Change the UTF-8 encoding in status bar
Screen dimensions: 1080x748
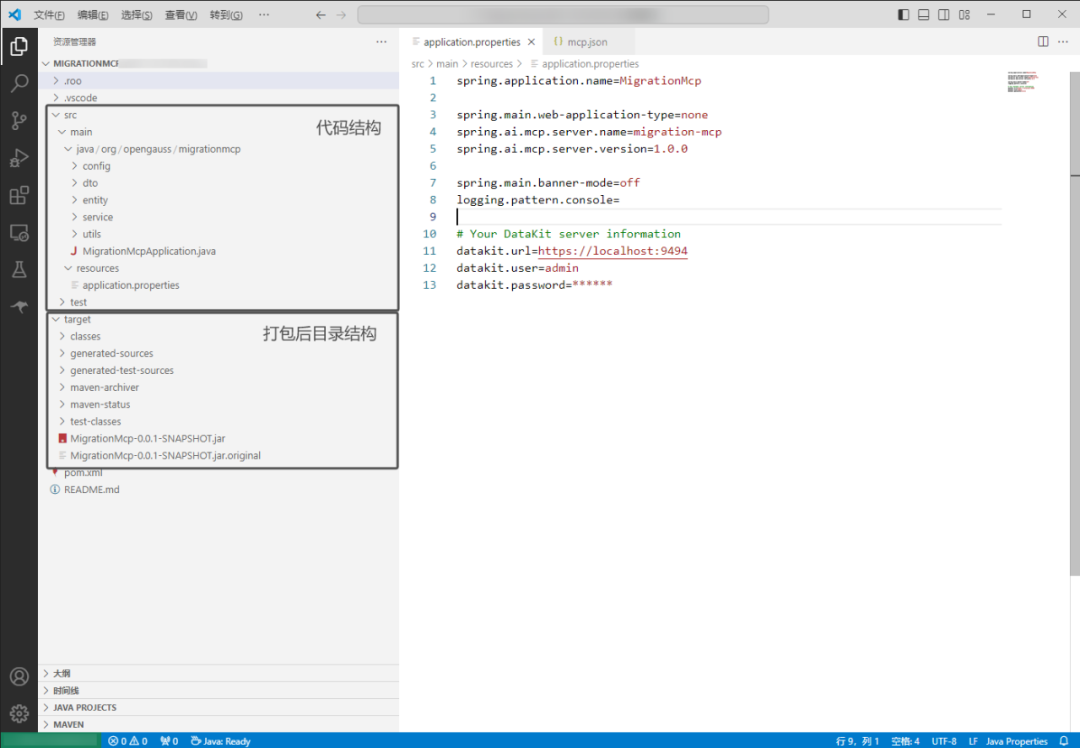point(944,741)
